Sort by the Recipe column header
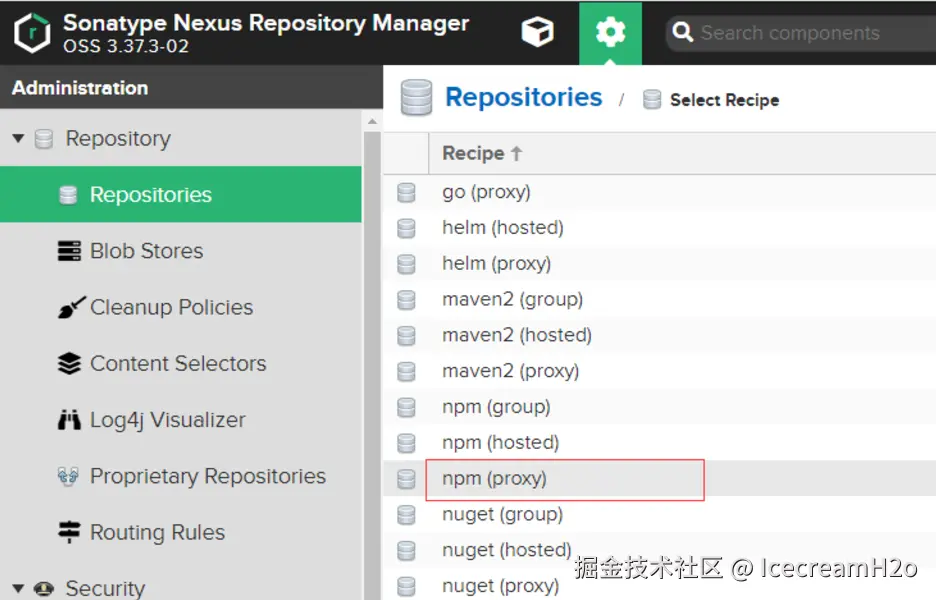The image size is (936, 600). click(482, 153)
